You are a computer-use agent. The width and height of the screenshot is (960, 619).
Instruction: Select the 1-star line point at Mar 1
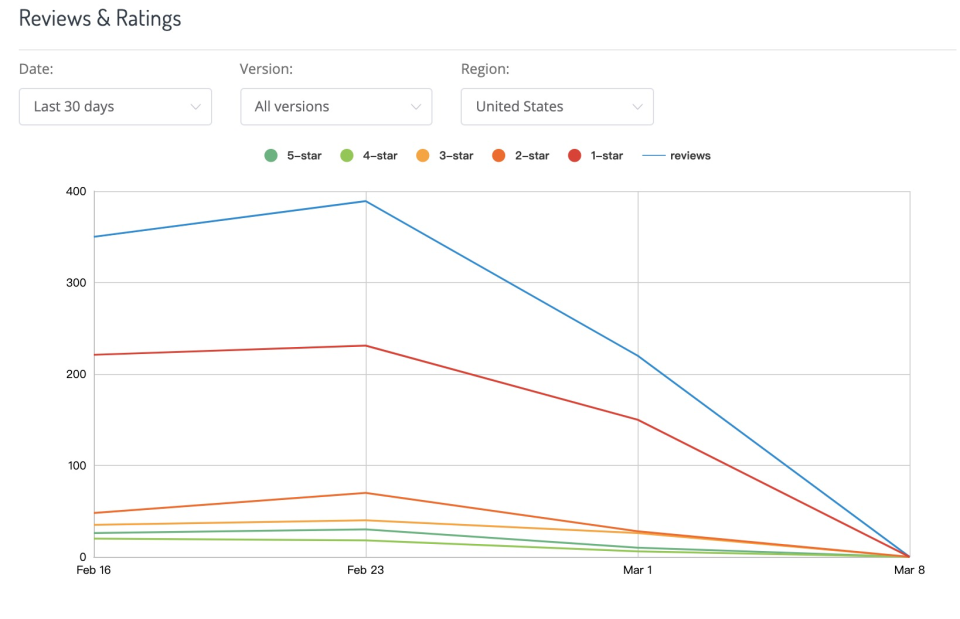638,419
